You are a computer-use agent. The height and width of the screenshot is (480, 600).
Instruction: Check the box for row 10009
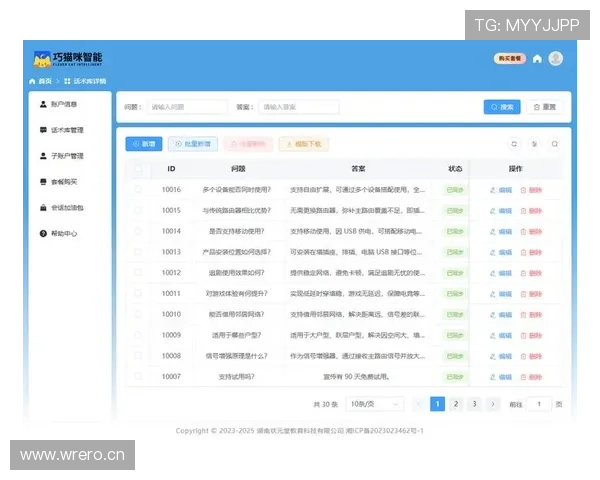click(x=138, y=335)
